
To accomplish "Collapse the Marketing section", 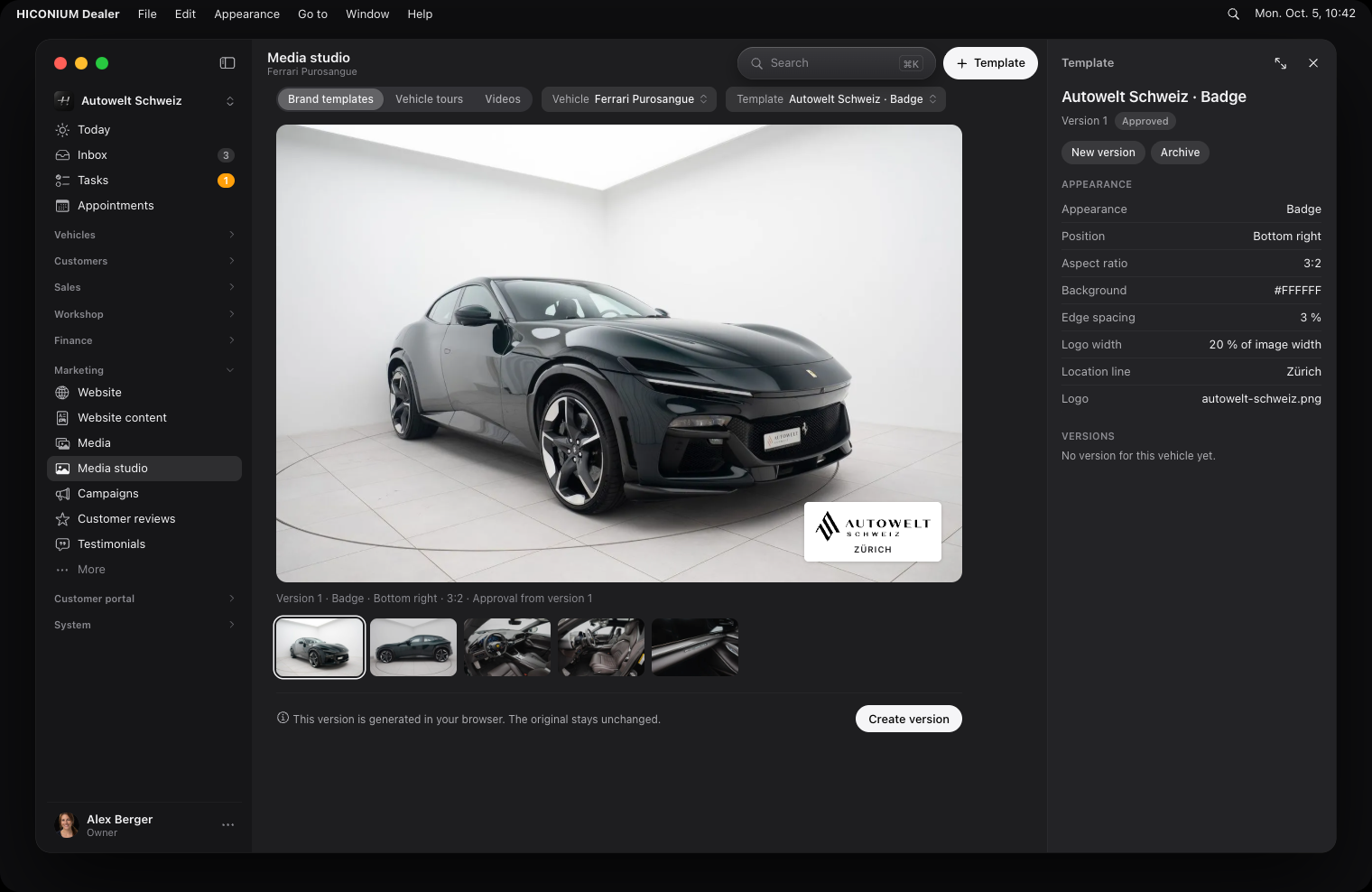I will pos(144,370).
